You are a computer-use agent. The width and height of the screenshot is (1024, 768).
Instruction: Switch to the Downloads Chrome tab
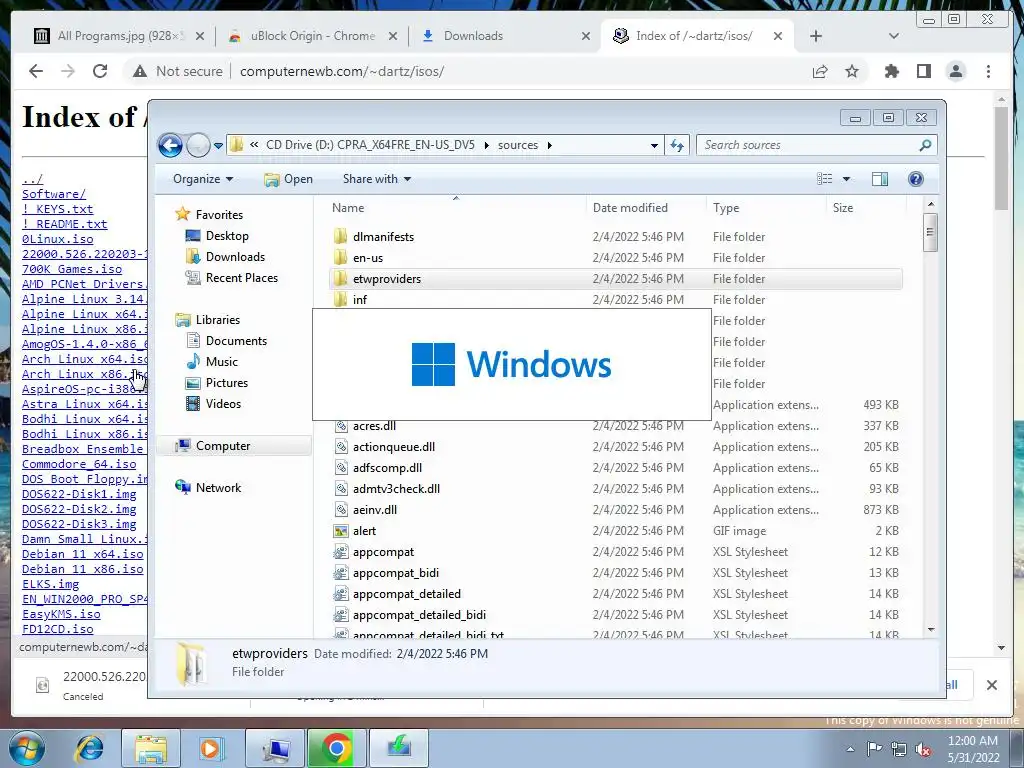click(x=505, y=36)
